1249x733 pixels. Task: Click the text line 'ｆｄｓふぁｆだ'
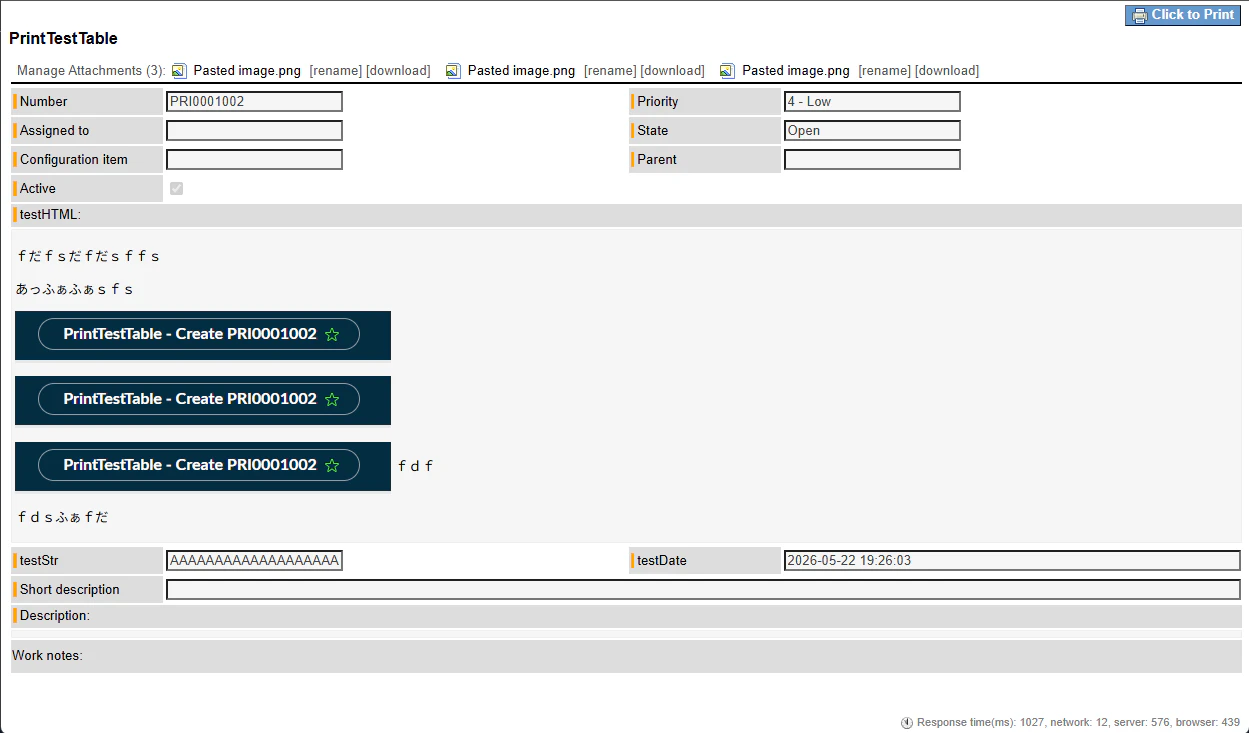[62, 517]
